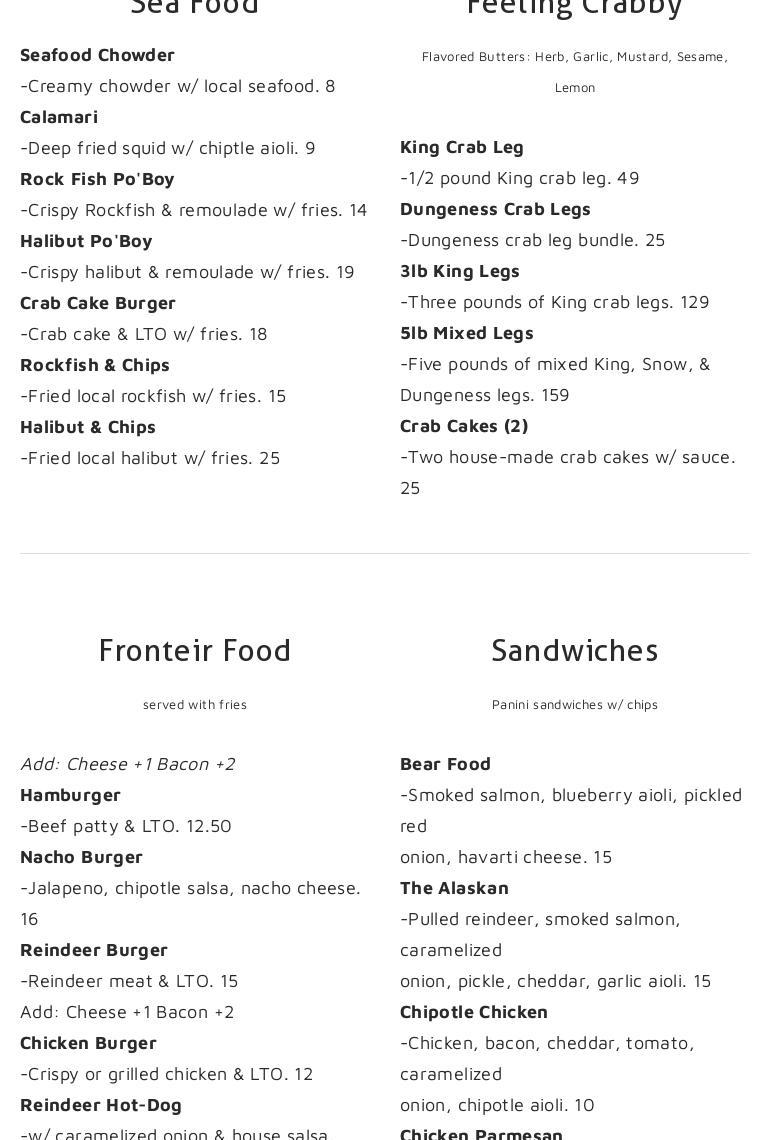This screenshot has height=1140, width=770.
Task: Select the 3lb King Legs item
Action: tap(460, 272)
